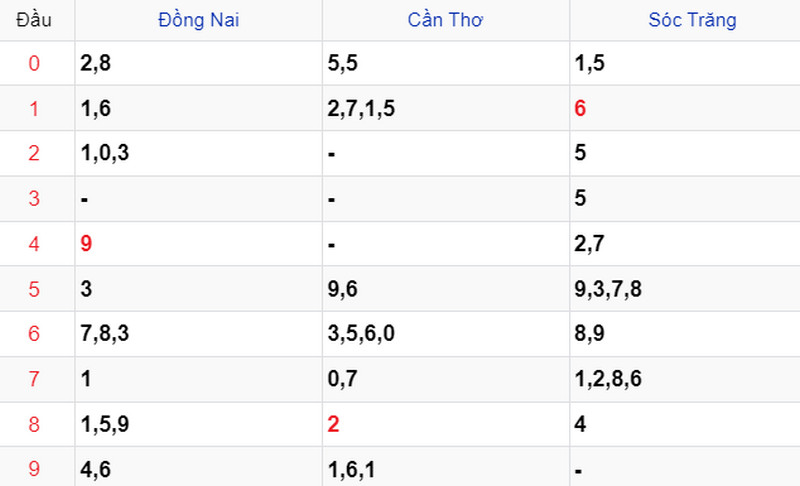
Task: Select row head number 0
Action: point(34,63)
